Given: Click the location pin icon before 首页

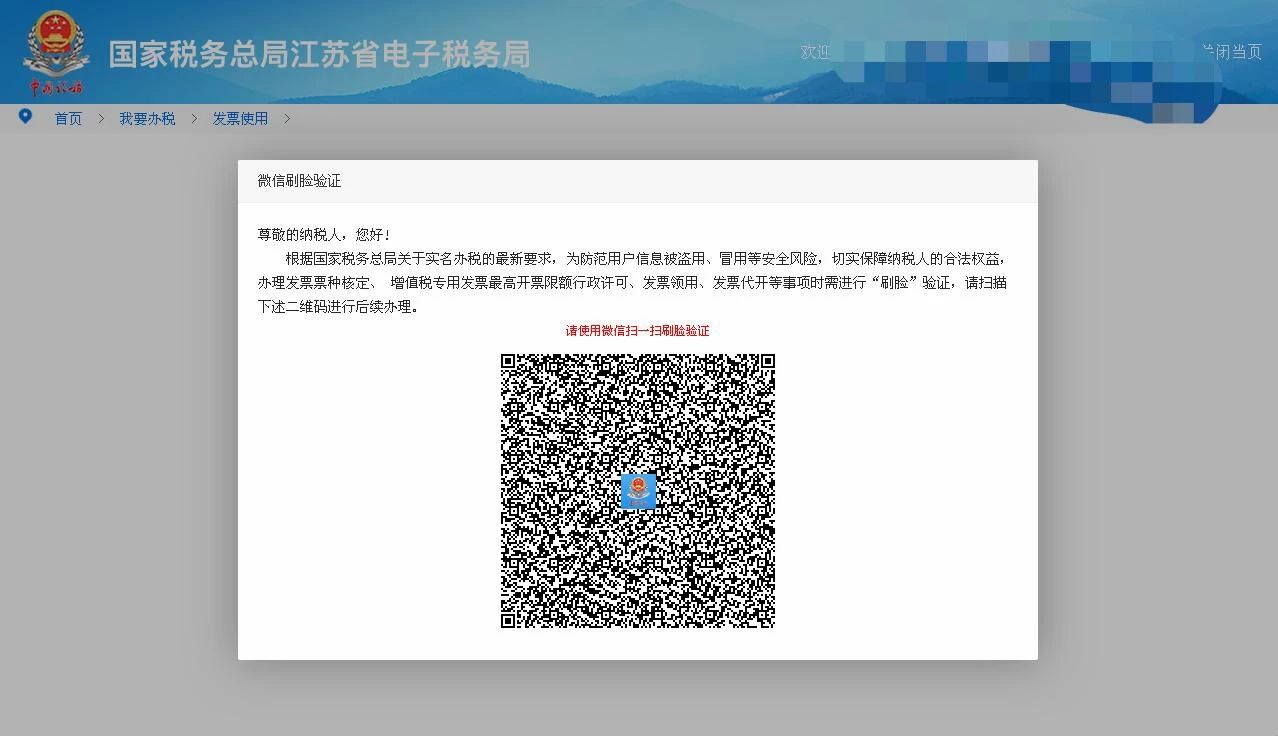Looking at the screenshot, I should (x=26, y=117).
